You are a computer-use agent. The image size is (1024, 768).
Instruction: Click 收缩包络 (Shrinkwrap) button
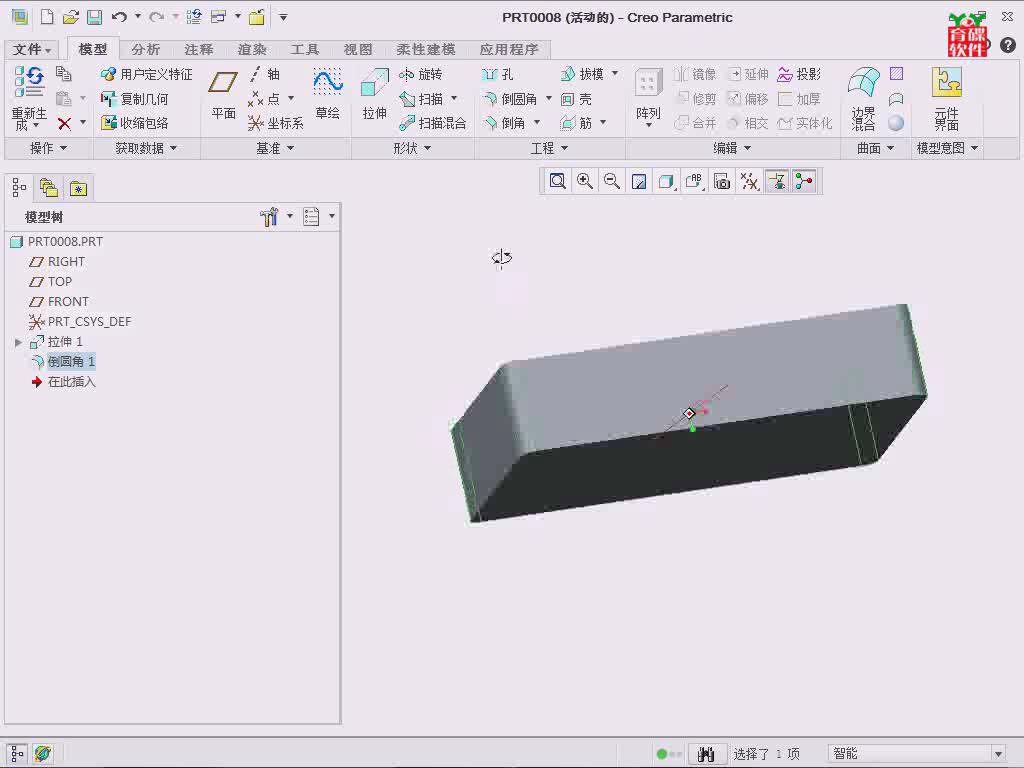[x=135, y=123]
